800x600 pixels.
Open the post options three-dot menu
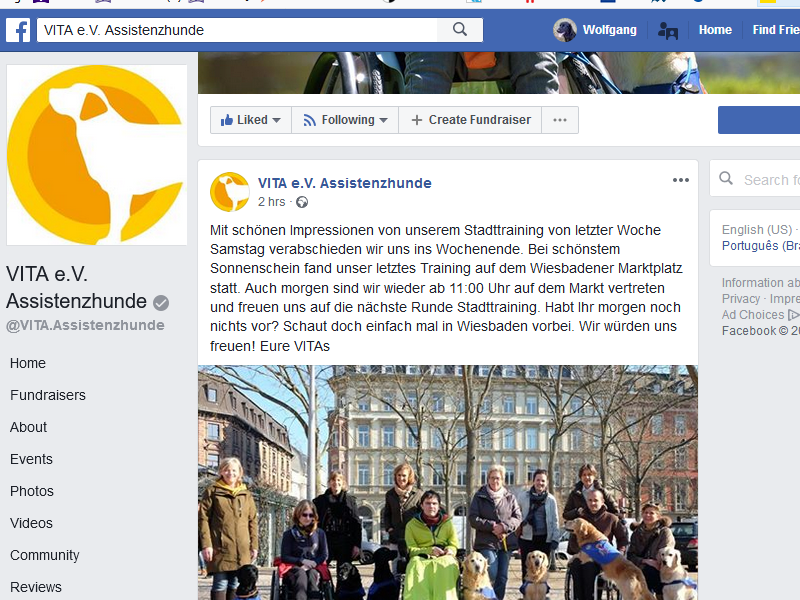coord(681,180)
